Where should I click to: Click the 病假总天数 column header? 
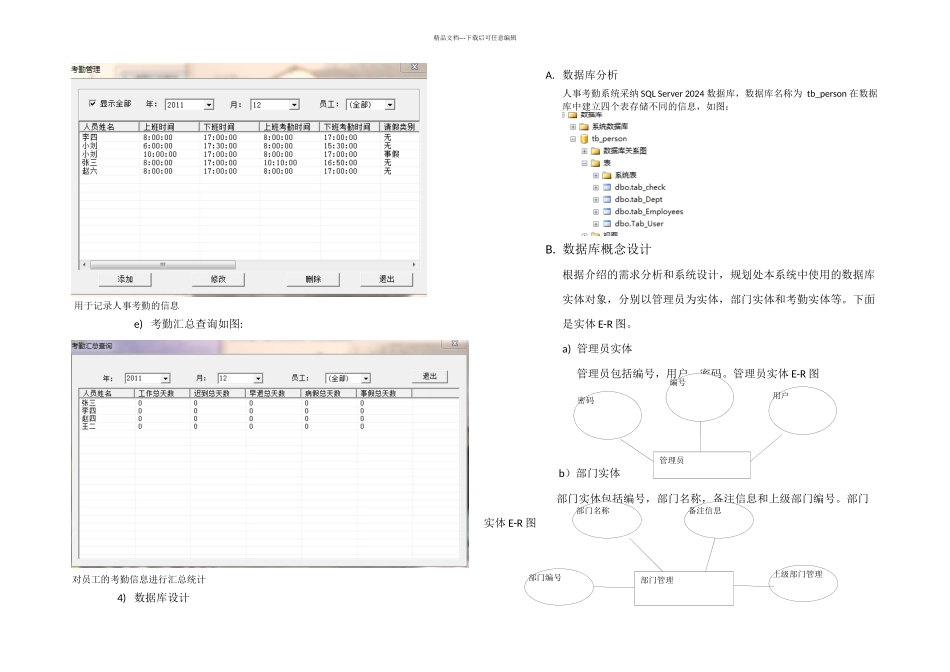click(330, 393)
